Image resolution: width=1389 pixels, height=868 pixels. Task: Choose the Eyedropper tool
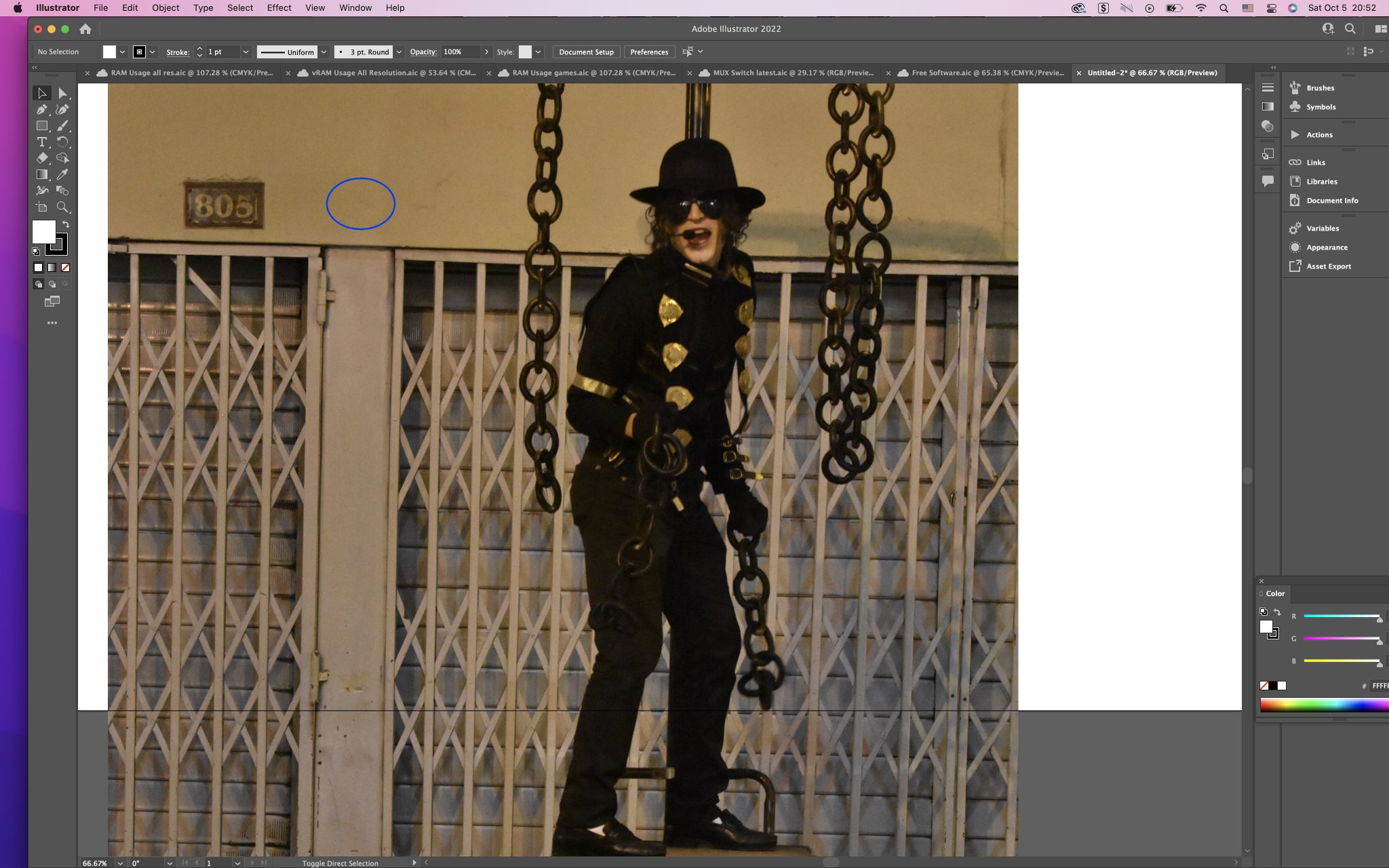point(62,174)
